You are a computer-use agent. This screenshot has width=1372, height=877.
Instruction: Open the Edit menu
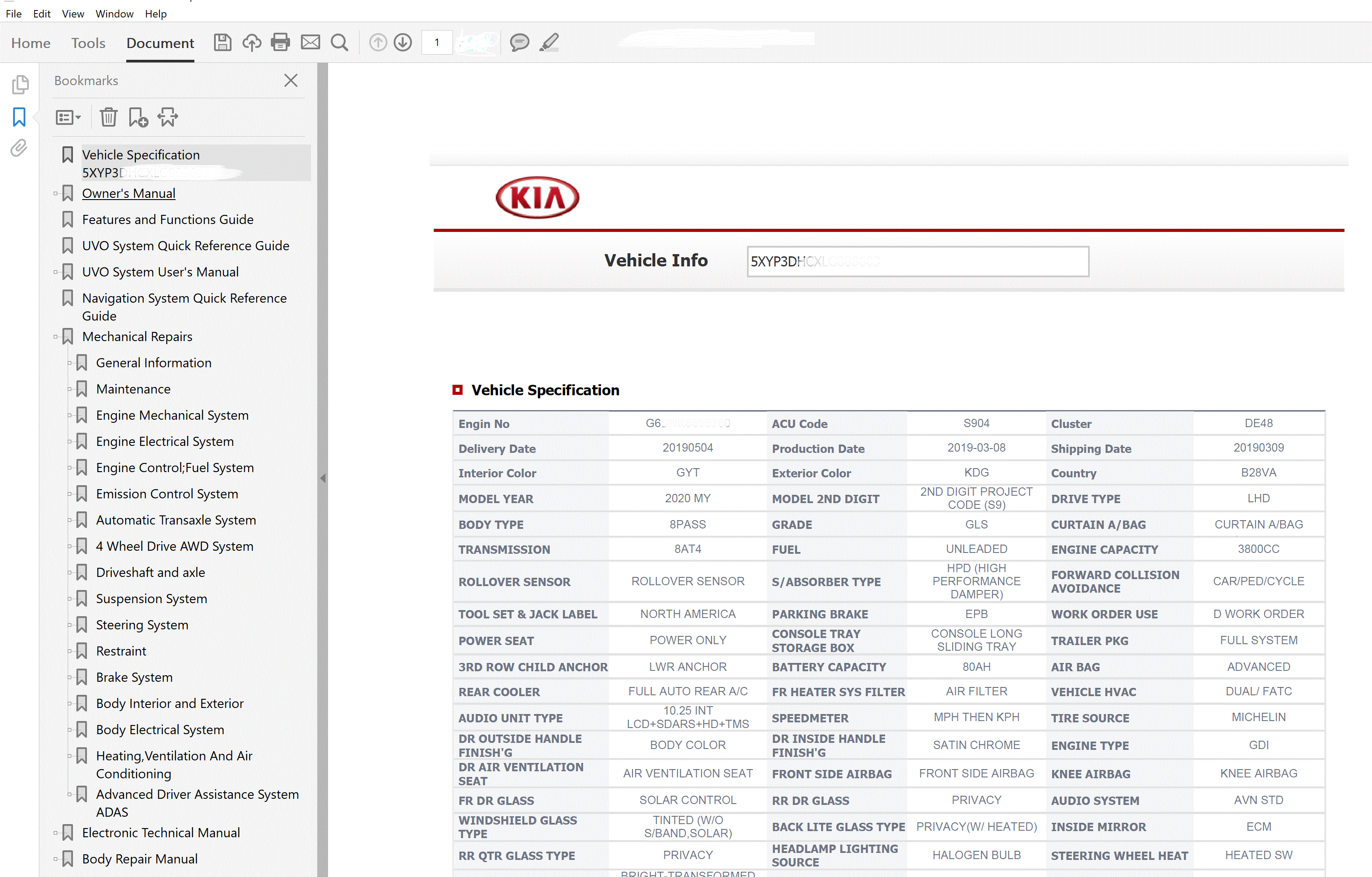tap(41, 14)
